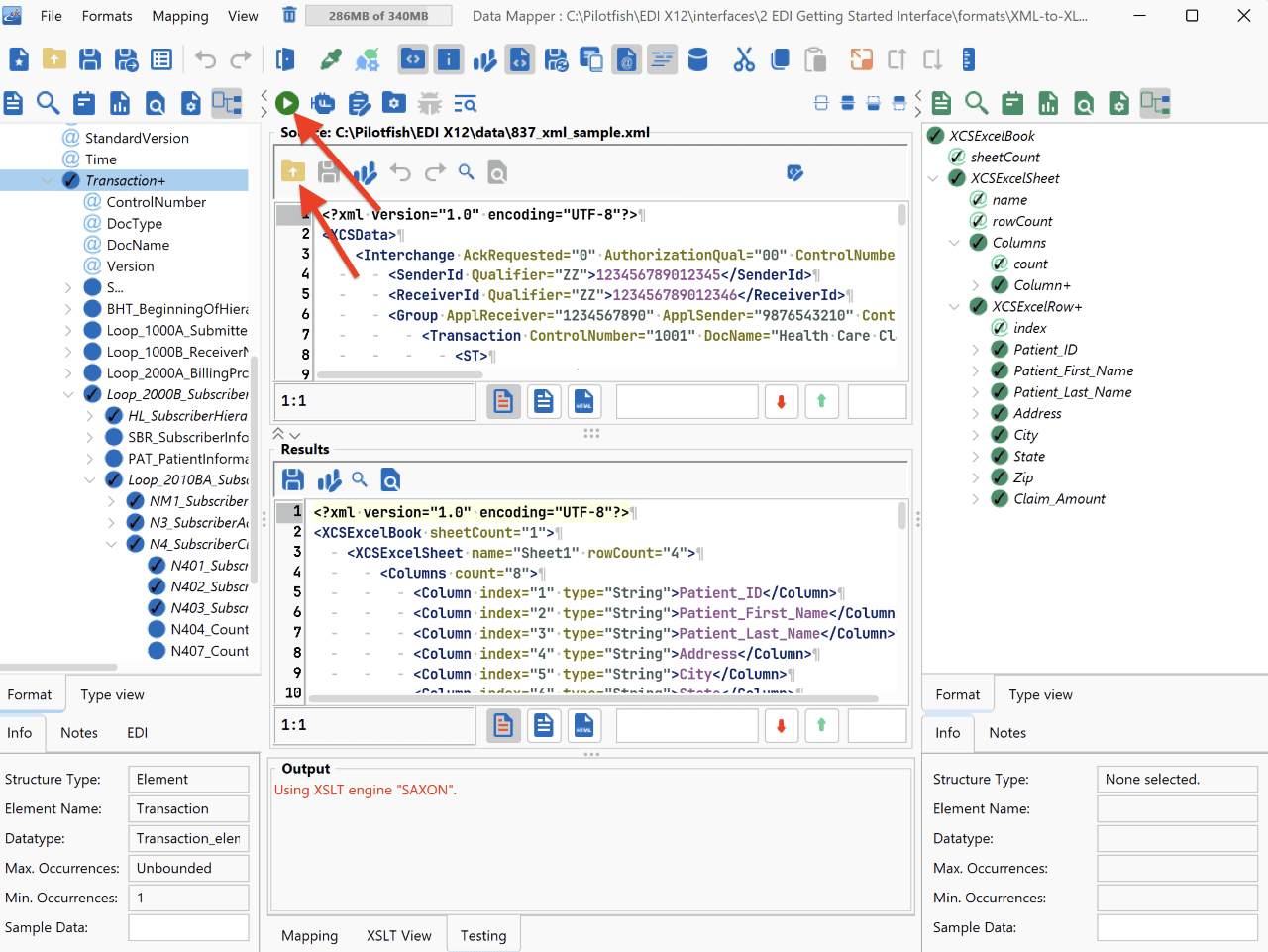The height and width of the screenshot is (952, 1268).
Task: Click the database cylinder icon in the top toolbar
Action: (x=698, y=59)
